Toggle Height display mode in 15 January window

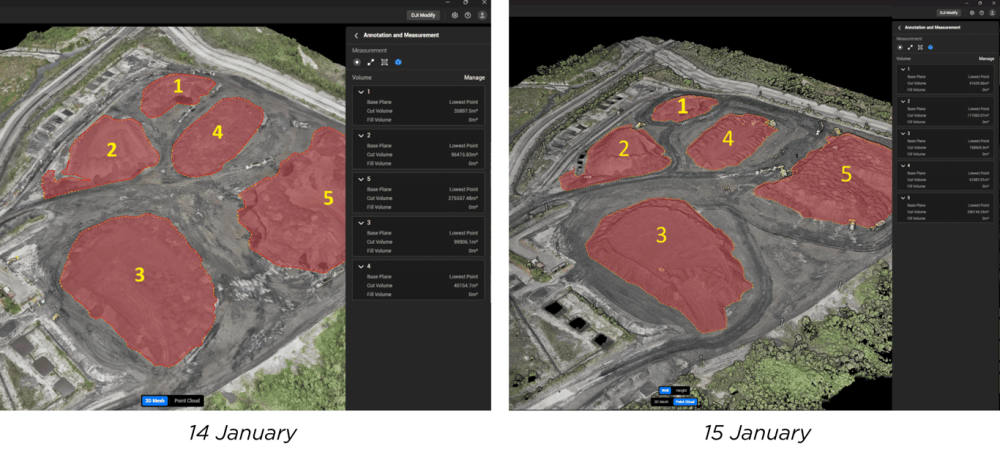click(681, 391)
